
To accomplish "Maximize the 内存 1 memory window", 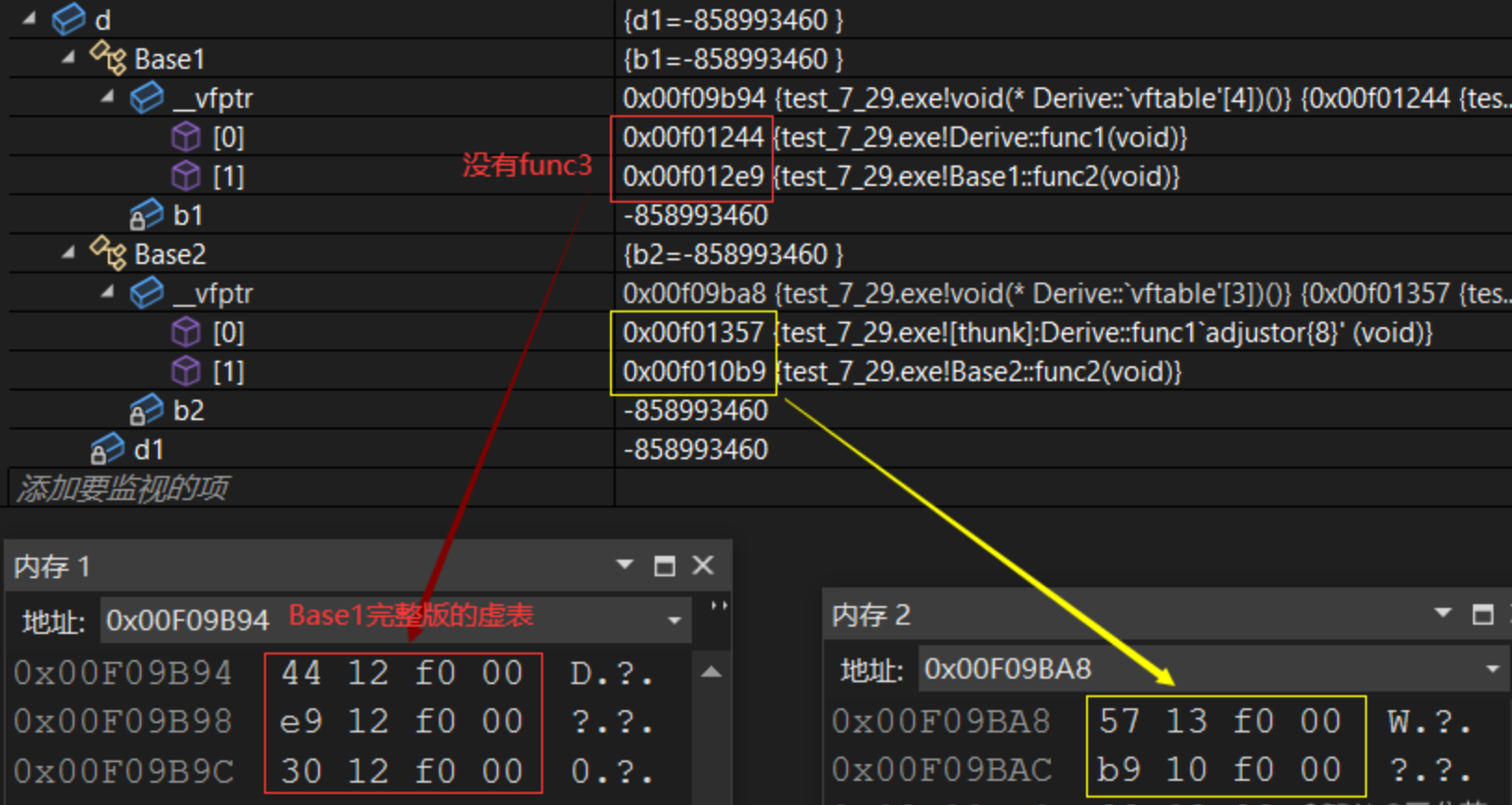I will click(x=665, y=565).
